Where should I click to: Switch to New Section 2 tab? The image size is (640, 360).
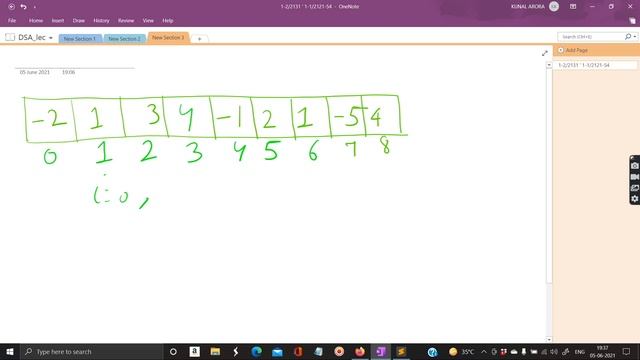124,38
